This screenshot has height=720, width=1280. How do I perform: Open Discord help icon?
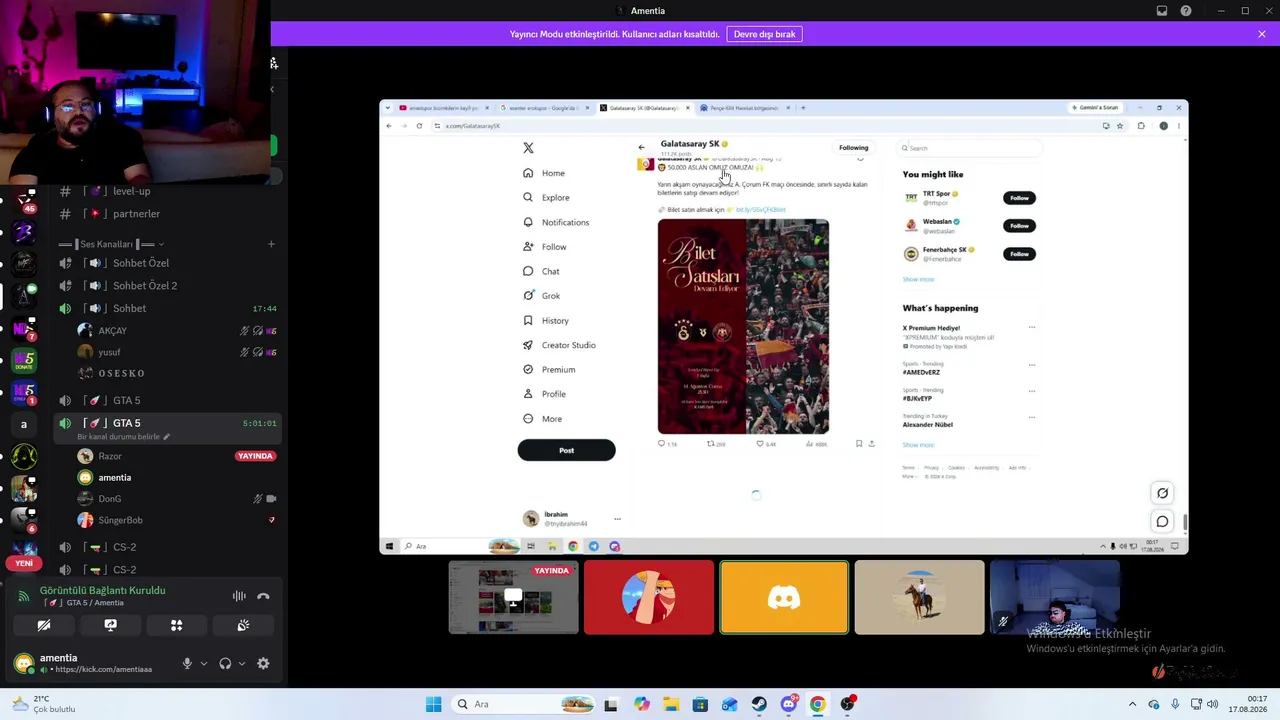tap(1186, 11)
